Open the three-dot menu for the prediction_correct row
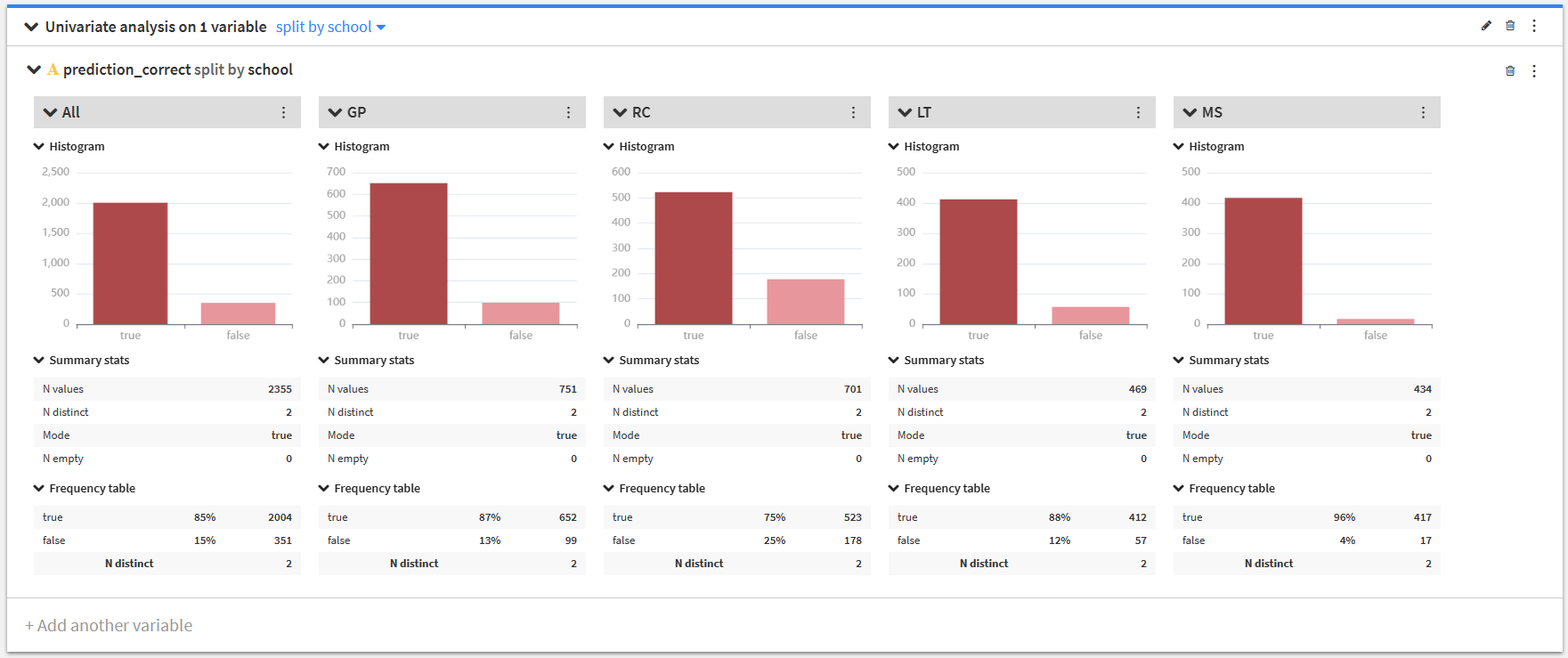Viewport: 1568px width, 658px height. [1534, 70]
